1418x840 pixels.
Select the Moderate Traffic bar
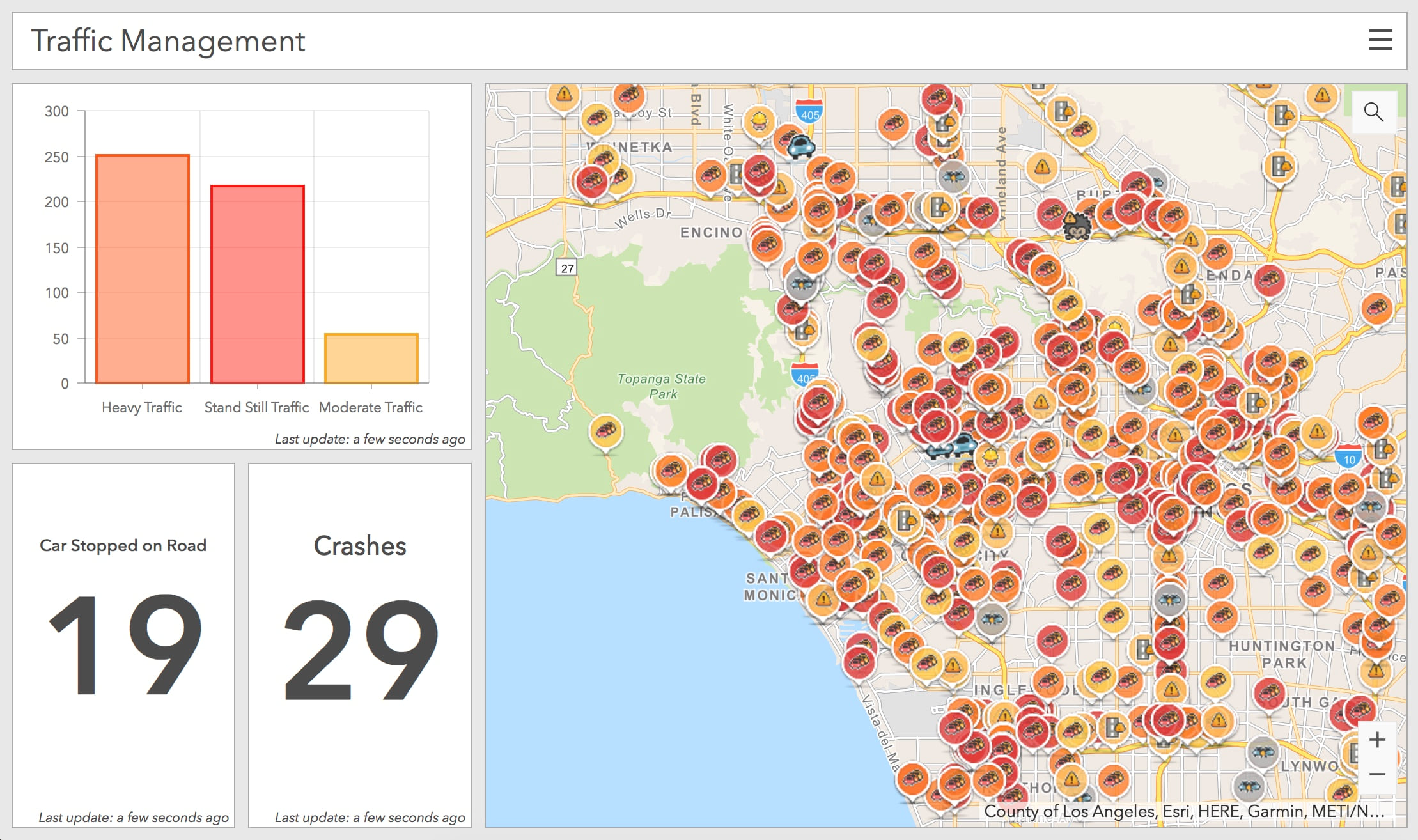(x=371, y=358)
